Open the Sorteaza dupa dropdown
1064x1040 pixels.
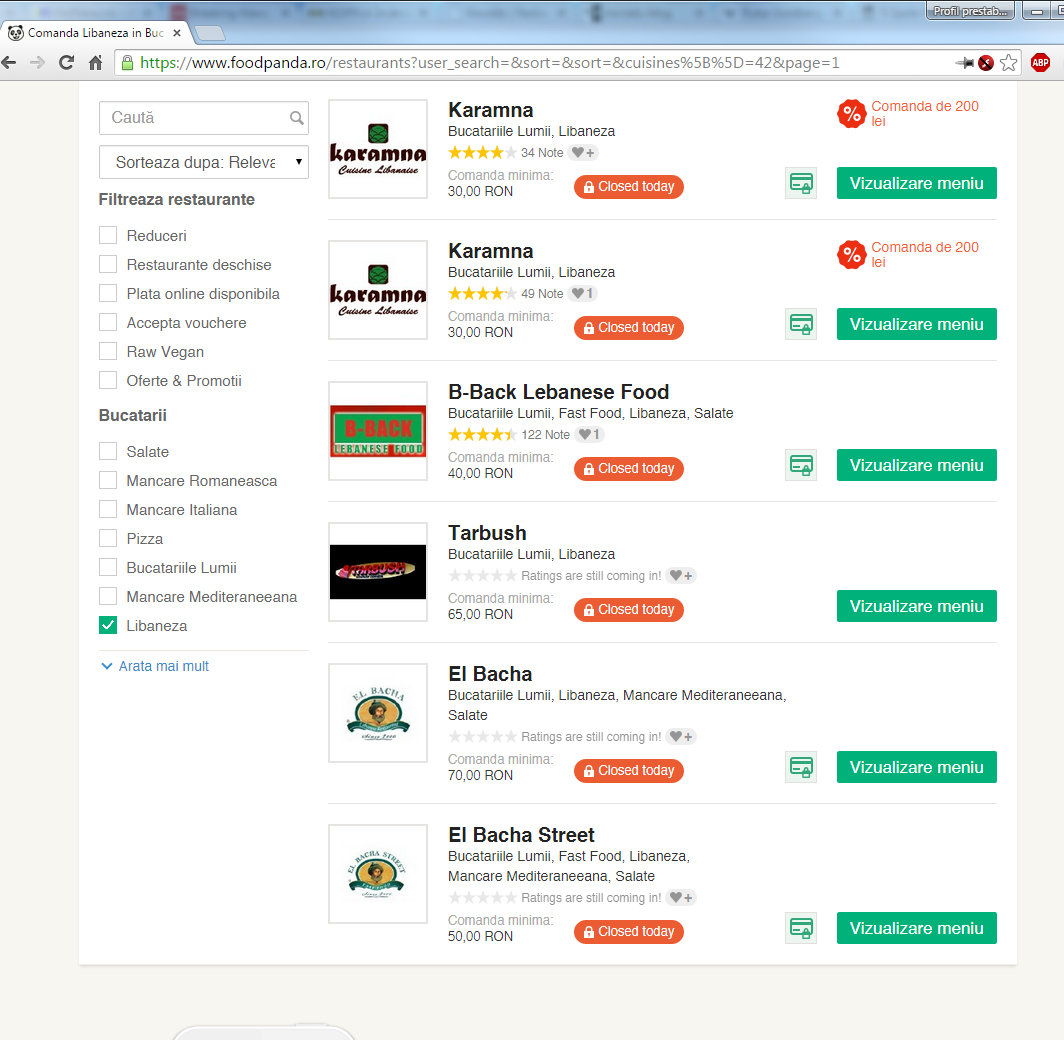pos(204,162)
